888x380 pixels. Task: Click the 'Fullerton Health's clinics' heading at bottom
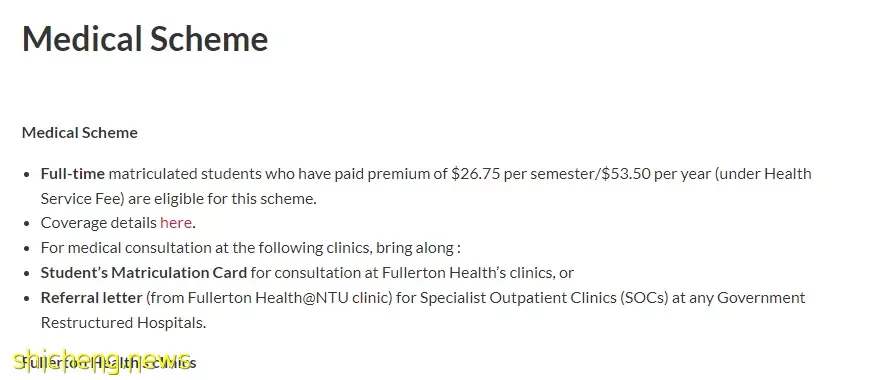coord(109,362)
